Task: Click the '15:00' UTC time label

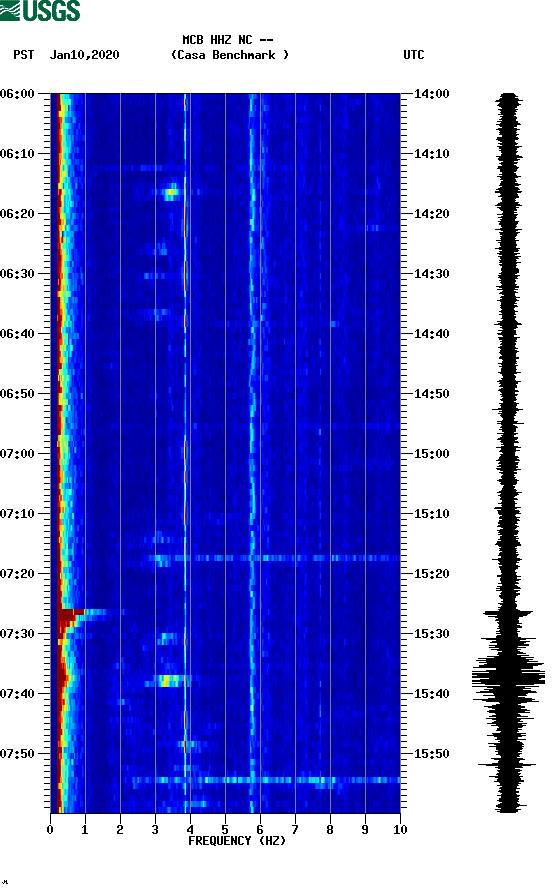Action: (431, 453)
